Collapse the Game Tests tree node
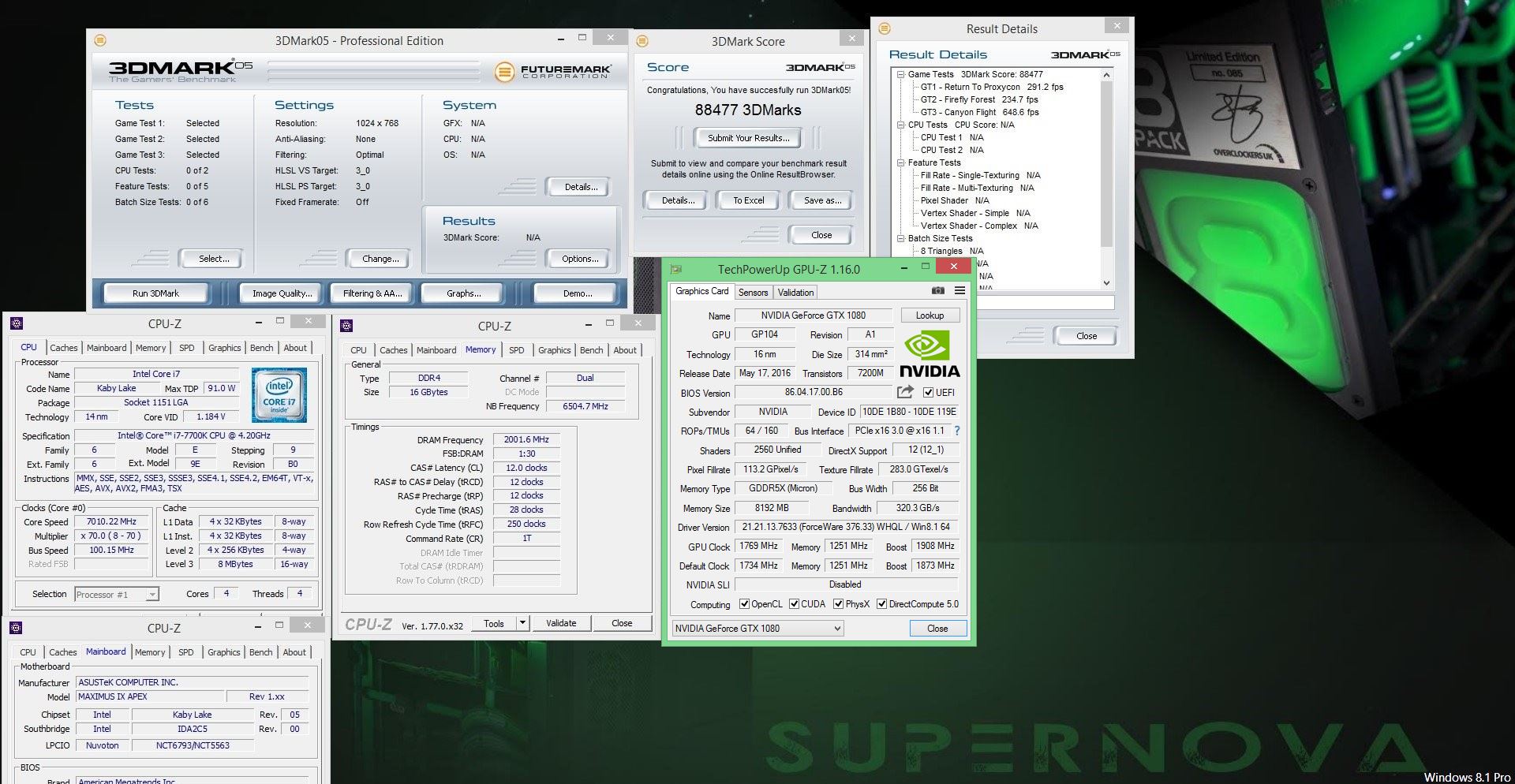The height and width of the screenshot is (784, 1515). coord(900,74)
